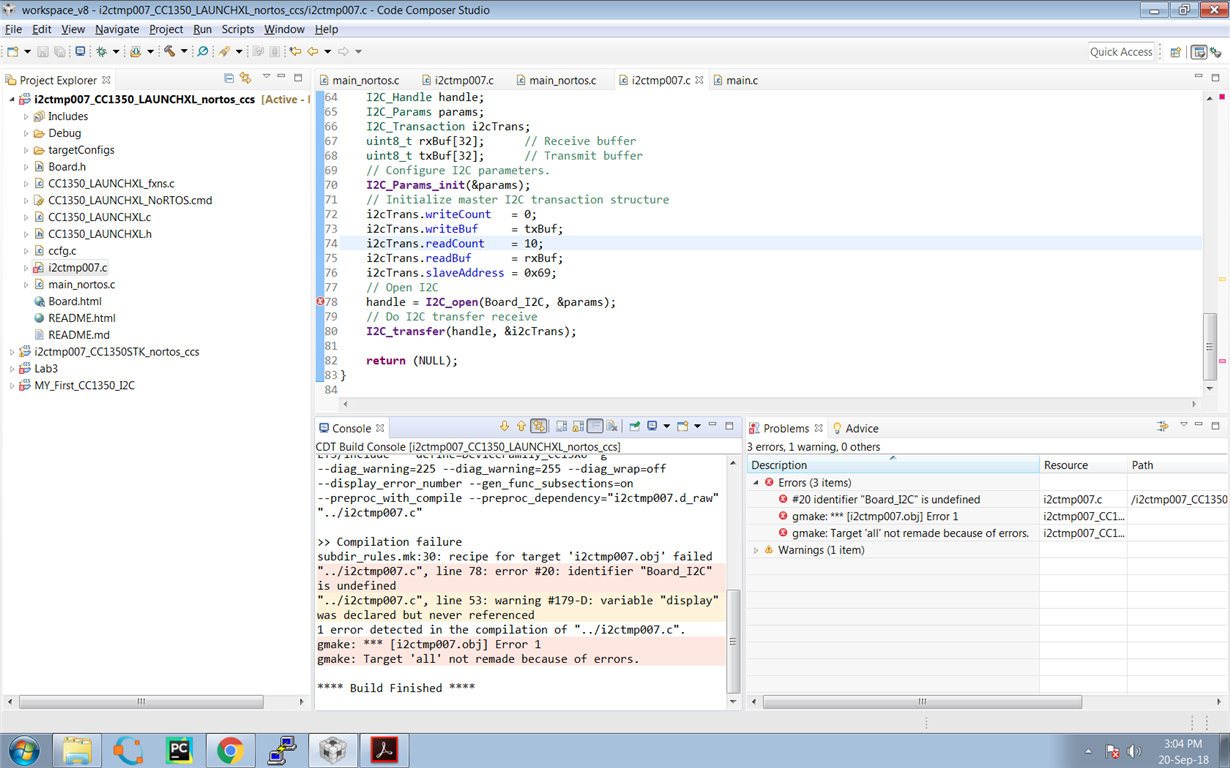Click error marker on line 78
Screen dimensions: 1230x768
[x=321, y=302]
